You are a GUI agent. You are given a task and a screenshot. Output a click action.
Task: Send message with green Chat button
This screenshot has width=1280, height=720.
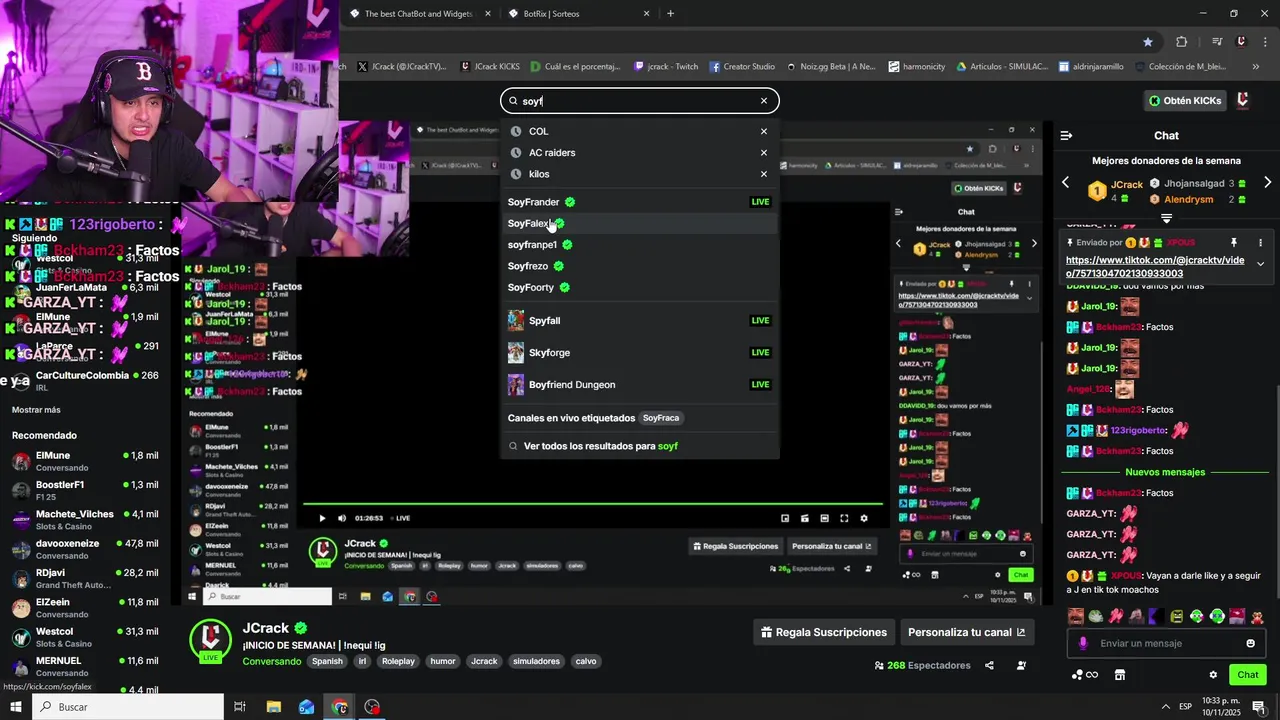pos(1248,675)
